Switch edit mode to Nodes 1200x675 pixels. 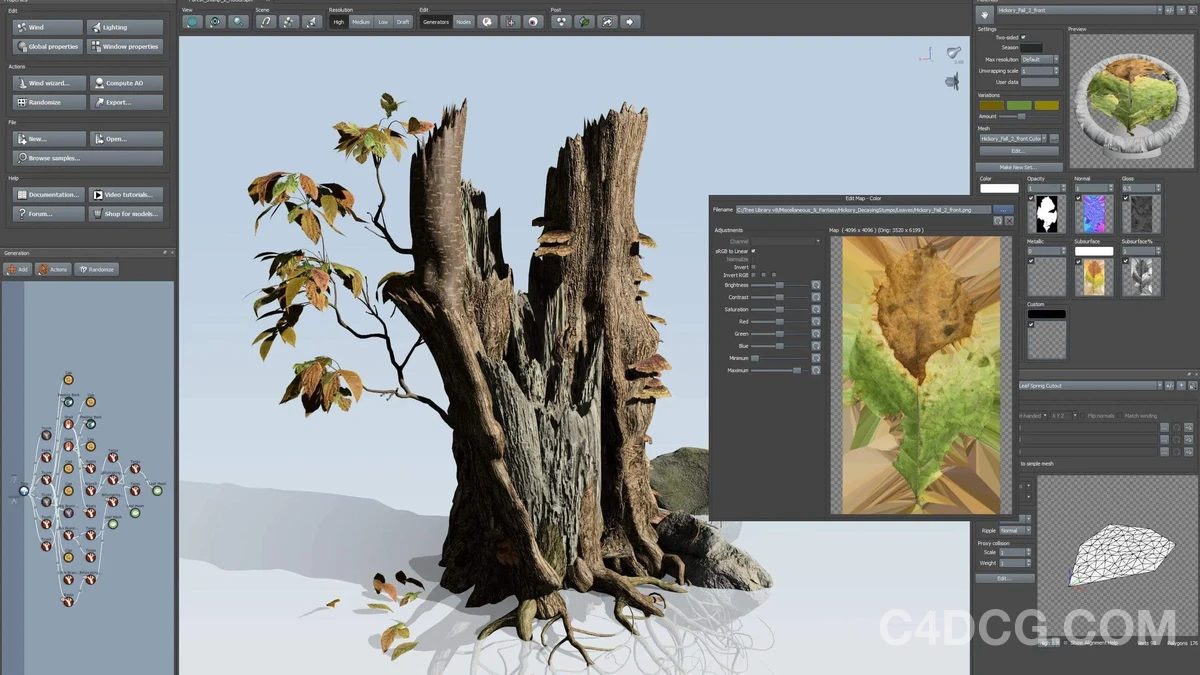(x=463, y=22)
